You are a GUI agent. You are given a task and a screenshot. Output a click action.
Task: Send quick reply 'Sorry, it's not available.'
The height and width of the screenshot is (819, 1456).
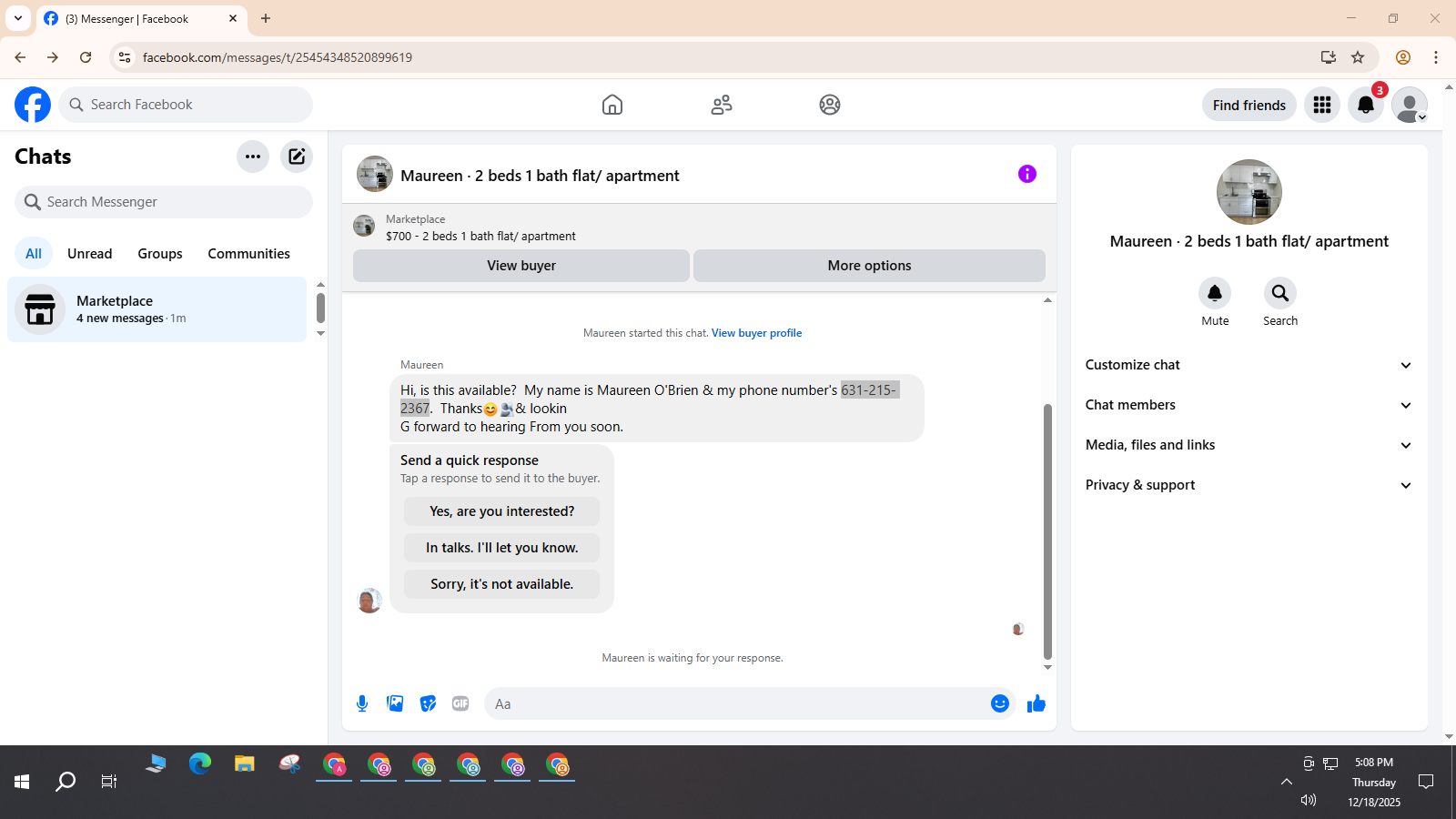[502, 584]
